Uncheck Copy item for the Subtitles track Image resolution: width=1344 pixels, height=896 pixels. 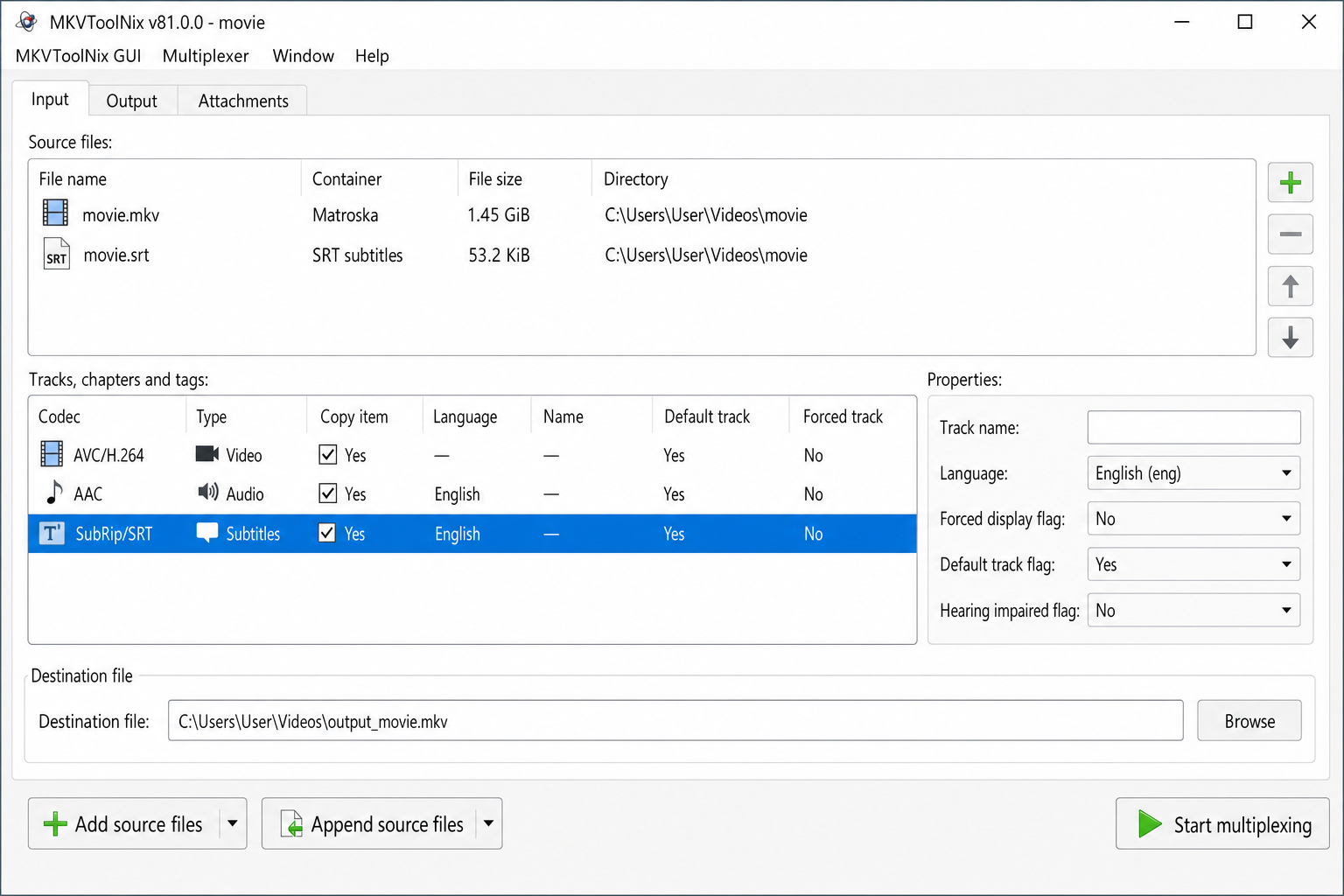pyautogui.click(x=327, y=533)
